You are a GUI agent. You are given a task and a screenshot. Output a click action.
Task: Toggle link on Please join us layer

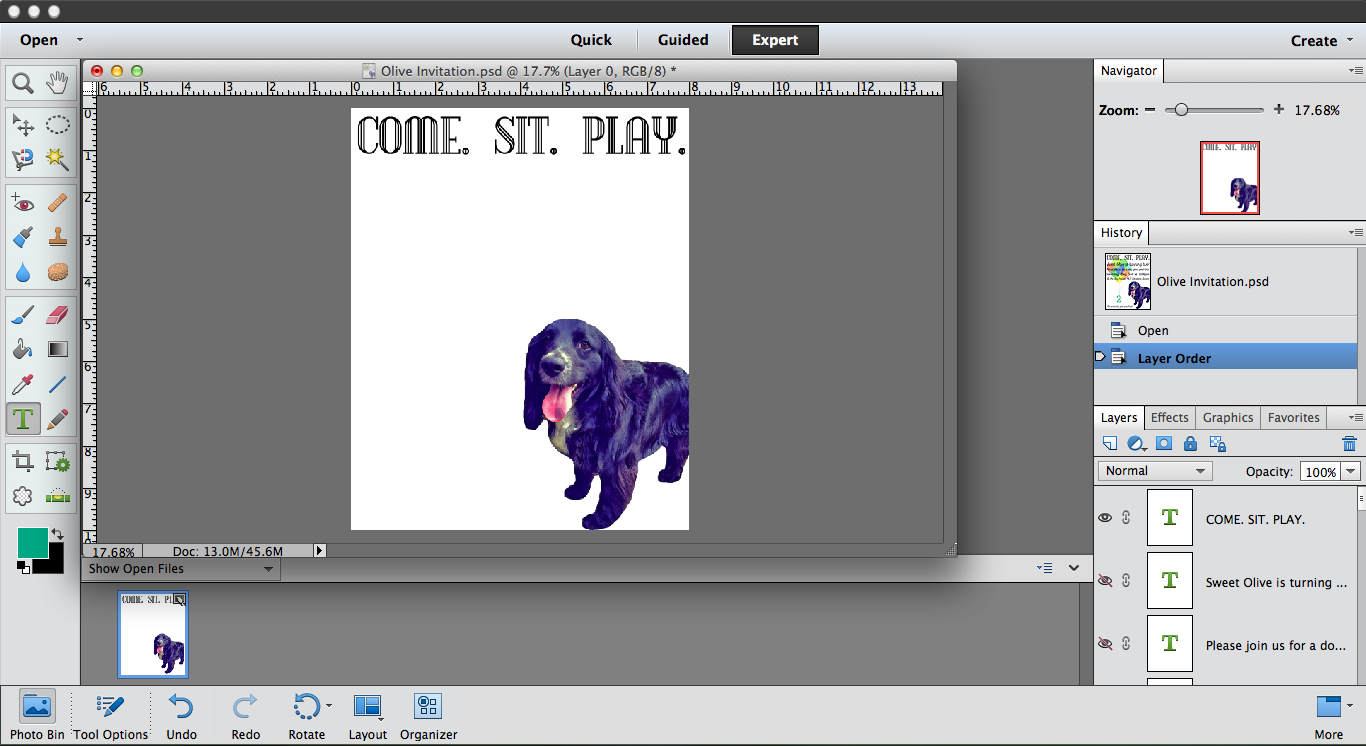[x=1126, y=644]
